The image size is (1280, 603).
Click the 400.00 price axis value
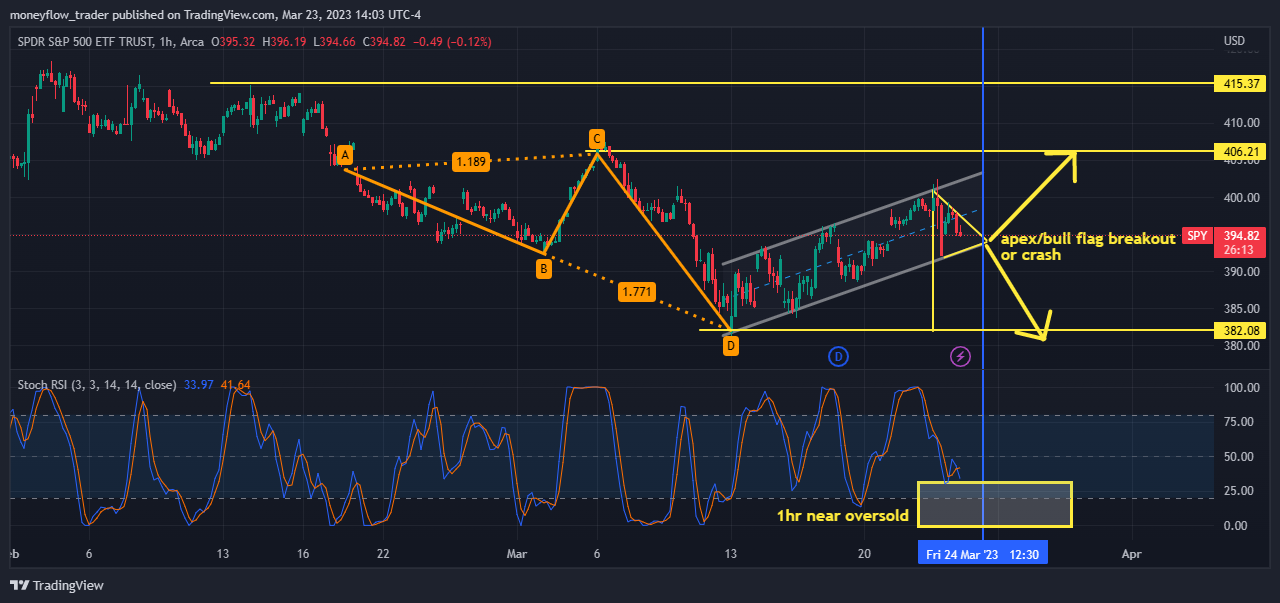[1241, 197]
